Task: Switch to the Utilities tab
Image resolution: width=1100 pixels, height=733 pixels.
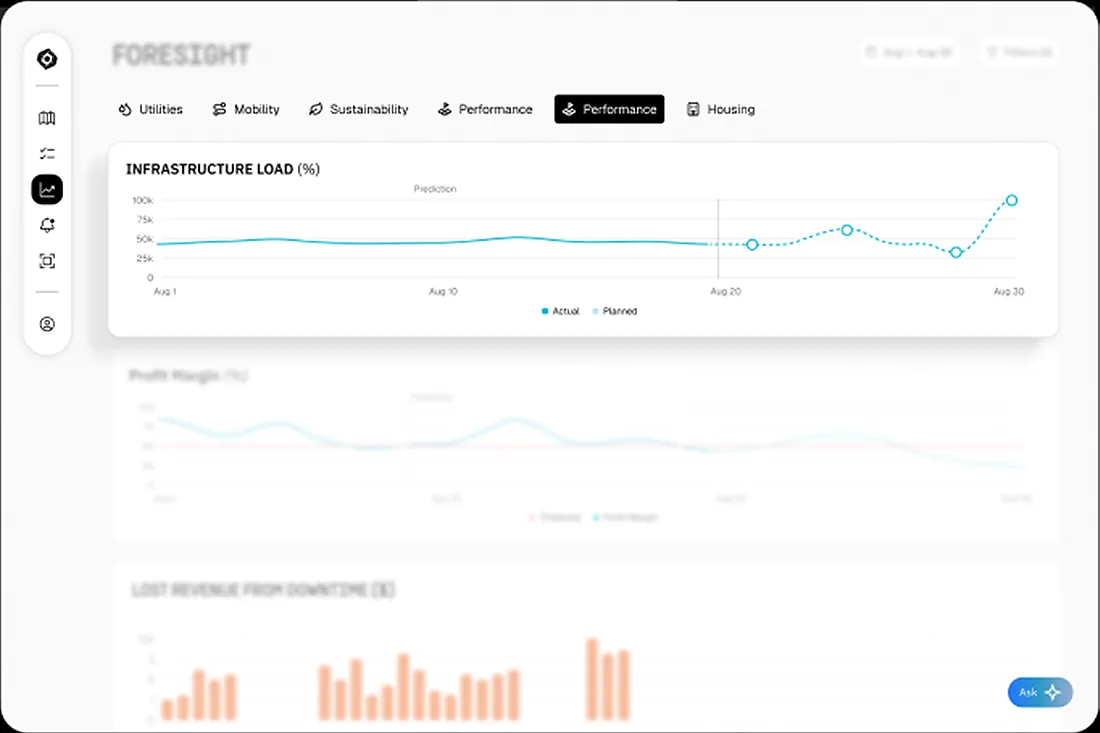Action: [x=151, y=109]
